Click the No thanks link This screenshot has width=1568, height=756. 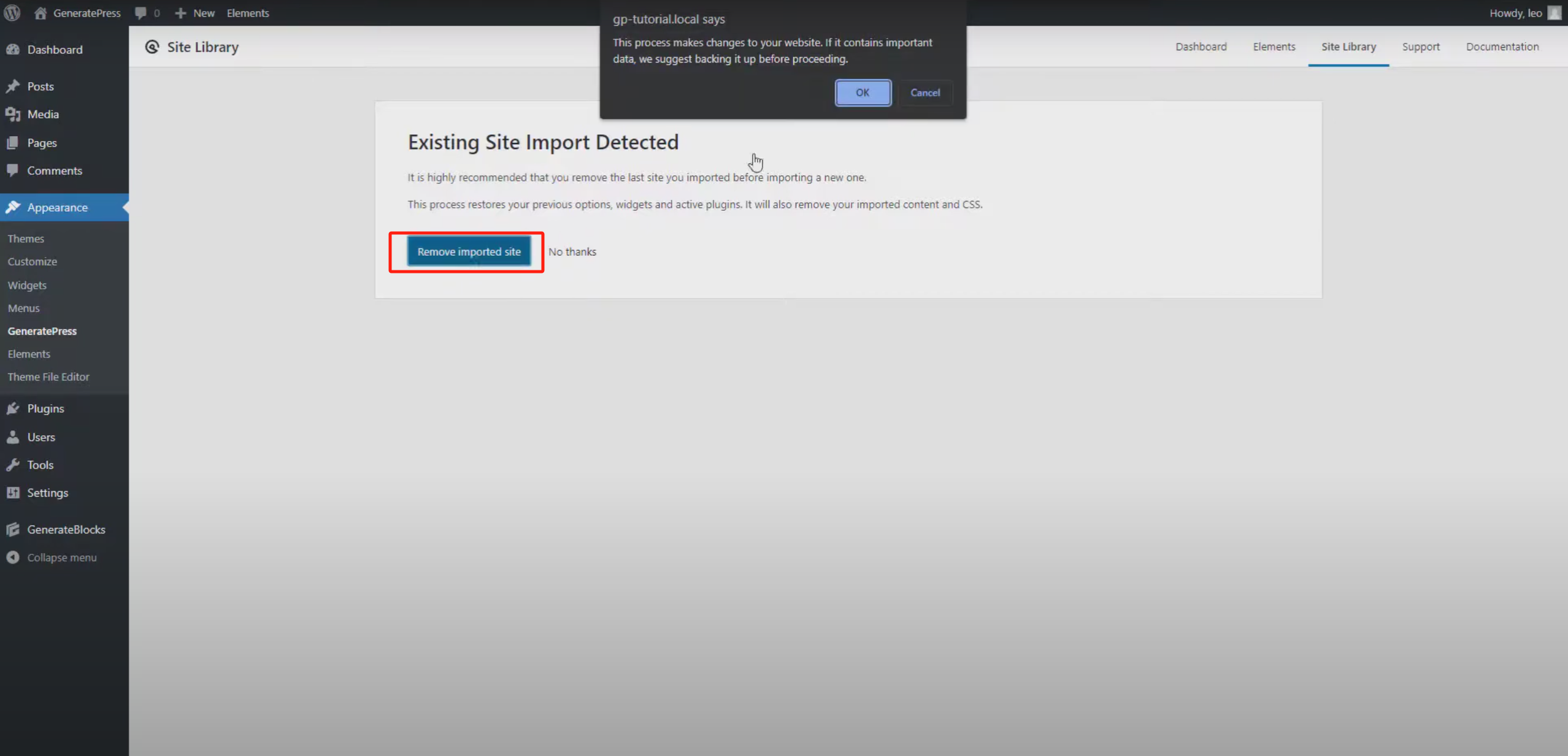click(572, 252)
